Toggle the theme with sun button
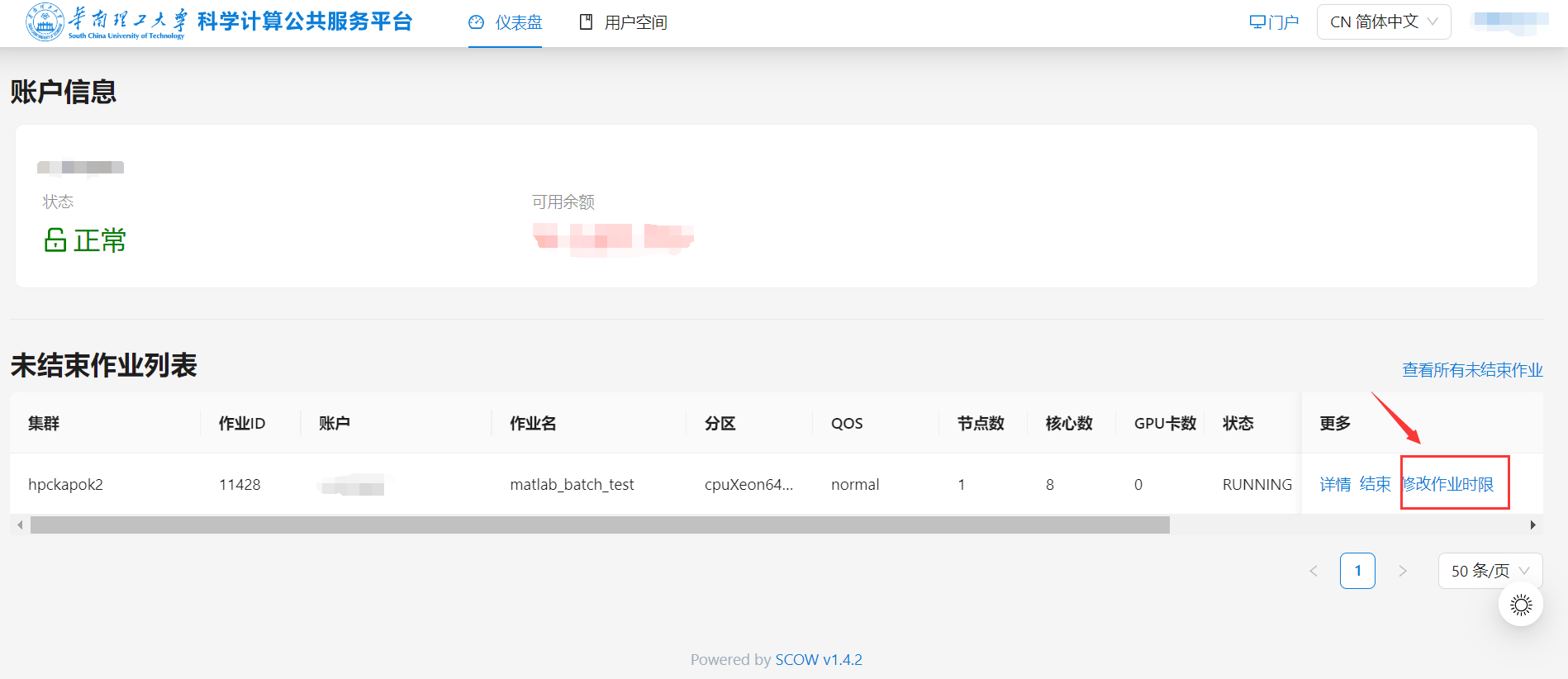Image resolution: width=1568 pixels, height=679 pixels. tap(1521, 605)
